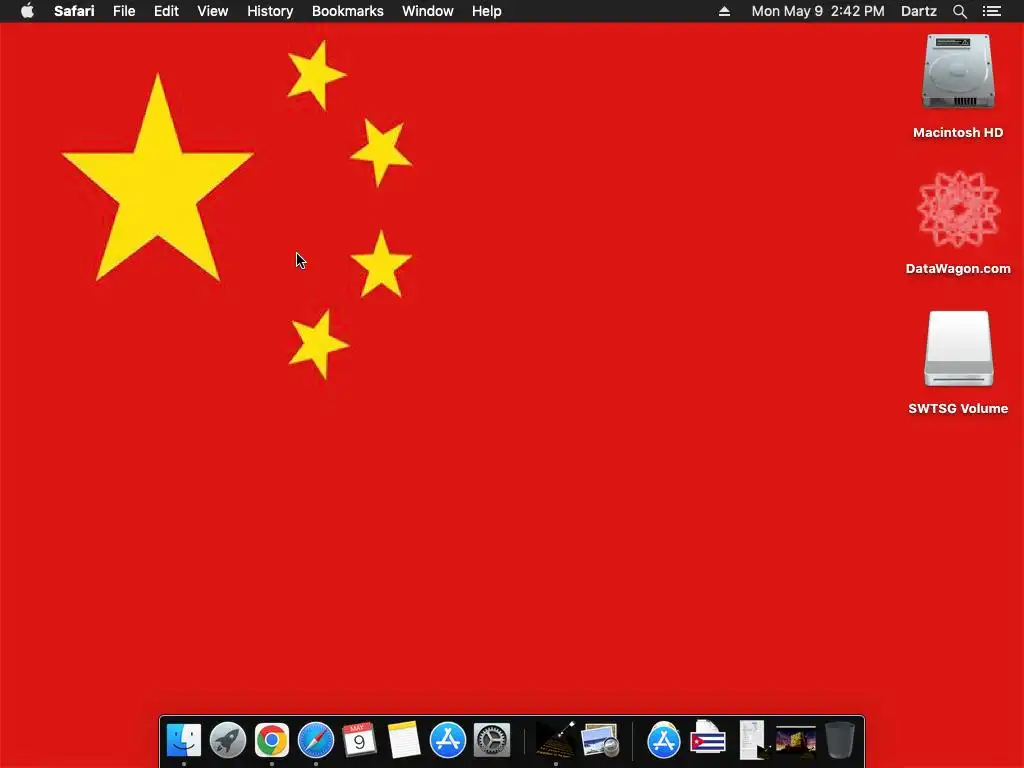This screenshot has height=768, width=1024.
Task: Launch Google Chrome from the Dock
Action: click(x=272, y=741)
